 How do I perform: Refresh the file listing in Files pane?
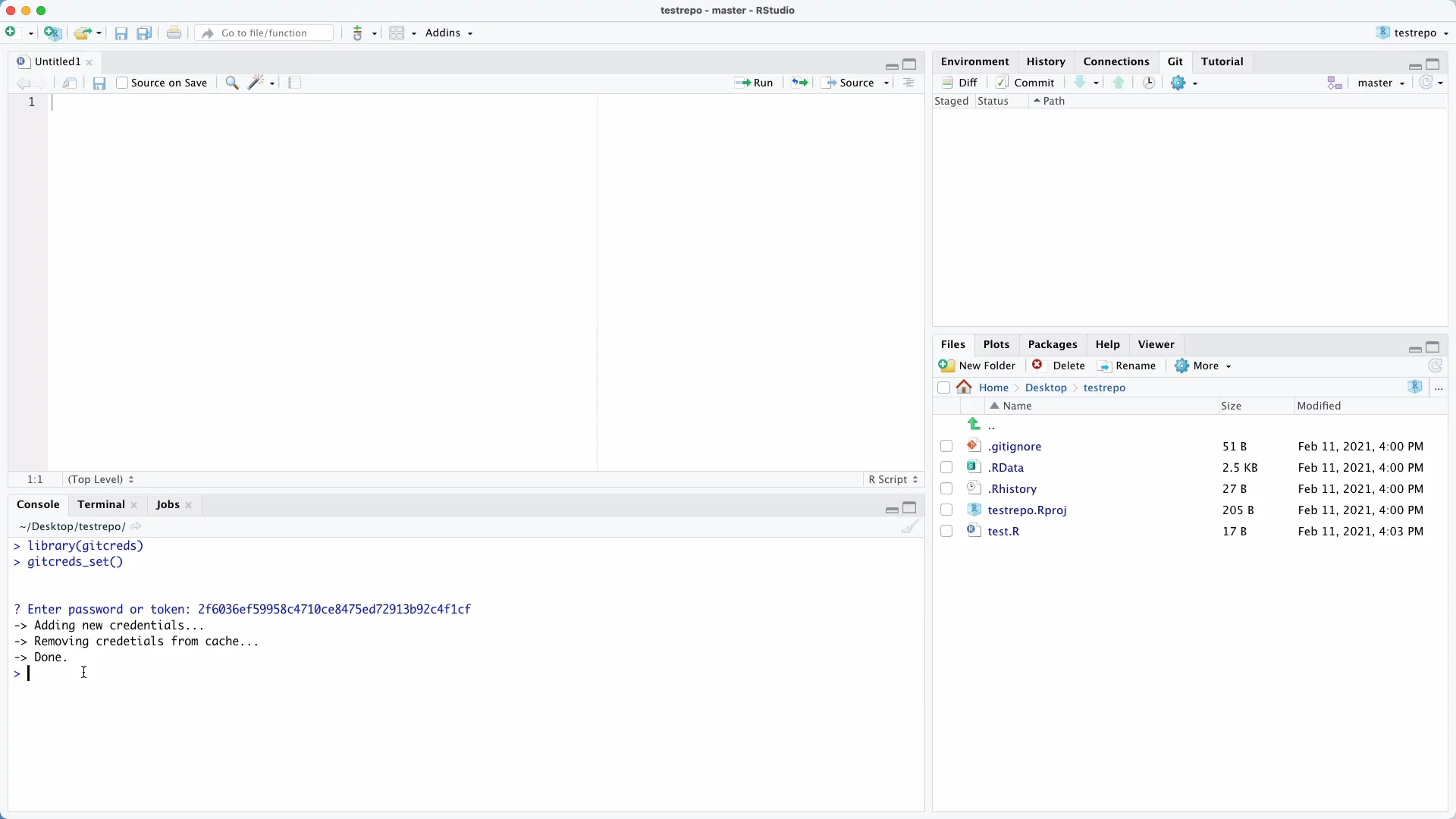(1434, 366)
